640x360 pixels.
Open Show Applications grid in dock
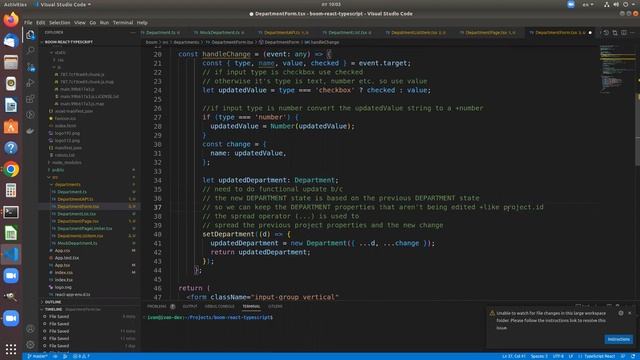[x=11, y=349]
